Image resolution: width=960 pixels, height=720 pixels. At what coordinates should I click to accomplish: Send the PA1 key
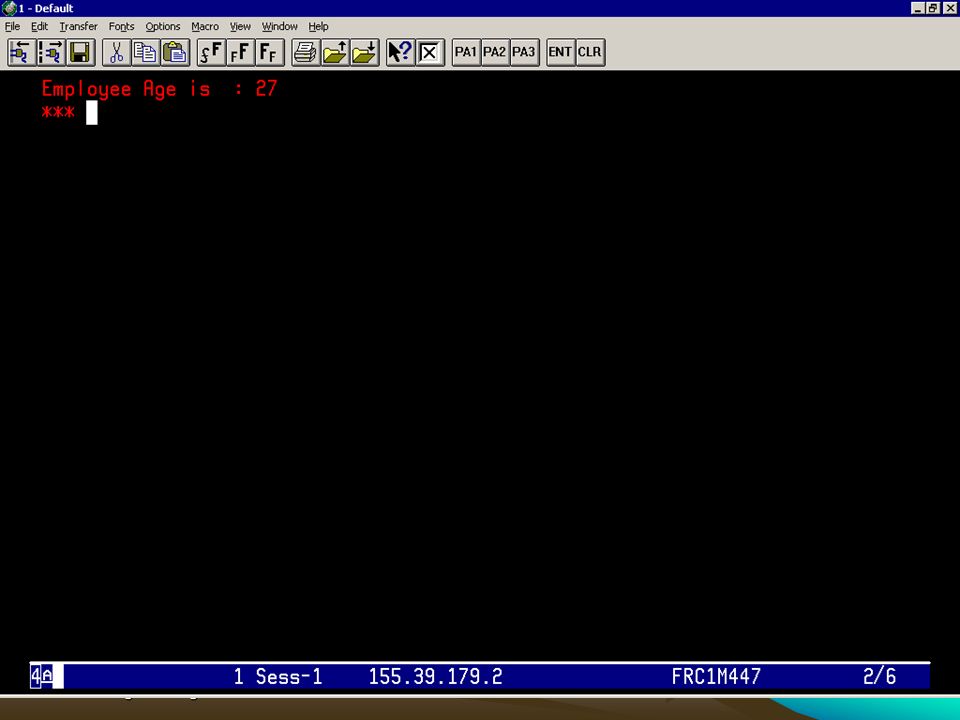click(466, 53)
